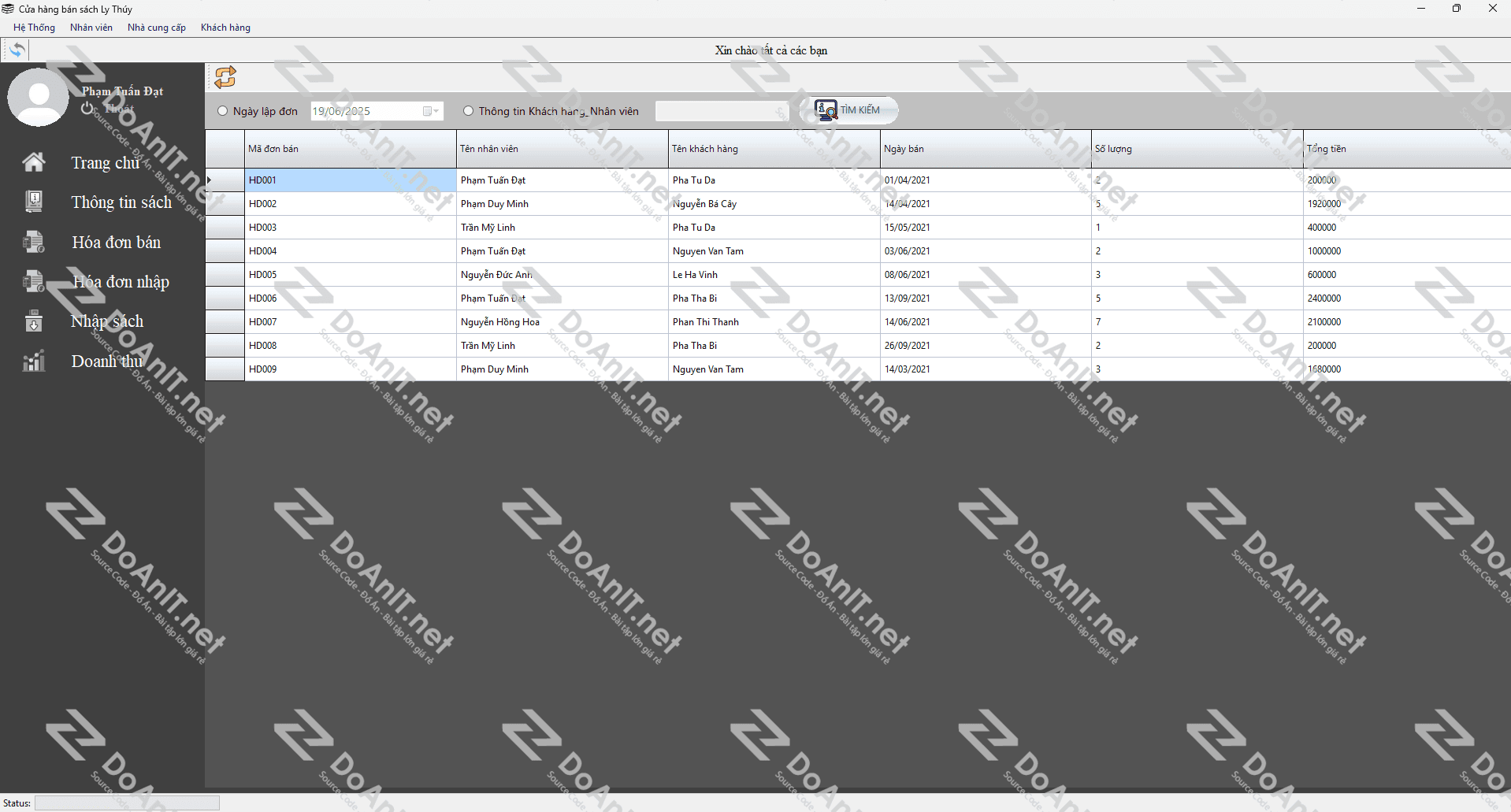
Task: Click the orange refresh icon above the filters
Action: pos(225,77)
